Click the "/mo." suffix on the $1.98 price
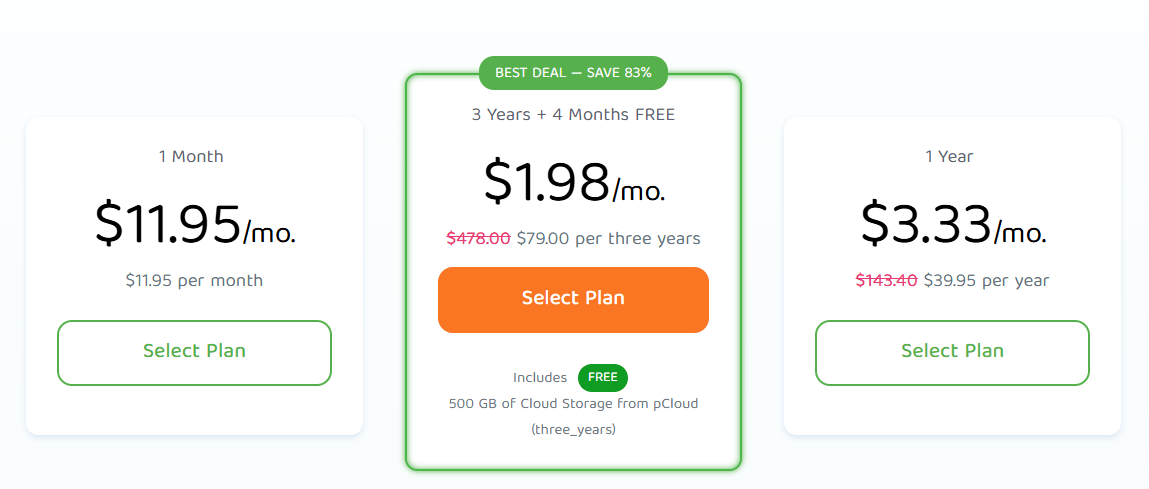Viewport: 1149px width, 489px height. click(x=639, y=190)
